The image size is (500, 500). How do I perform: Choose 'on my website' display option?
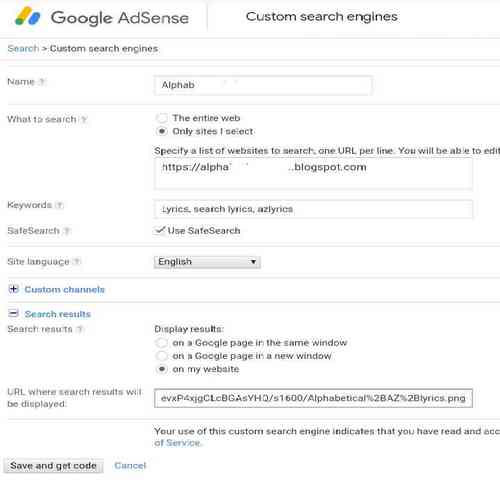pyautogui.click(x=162, y=369)
